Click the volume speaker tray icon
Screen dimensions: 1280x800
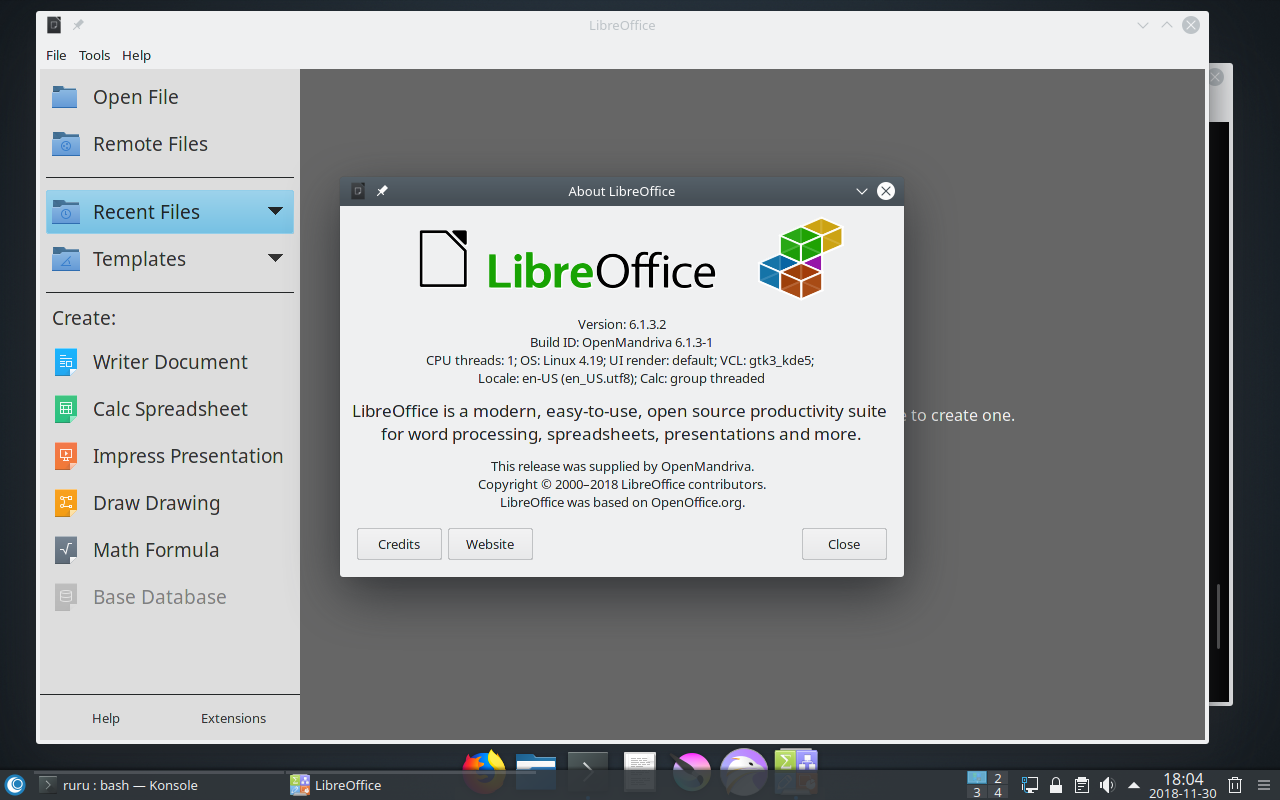pyautogui.click(x=1107, y=785)
